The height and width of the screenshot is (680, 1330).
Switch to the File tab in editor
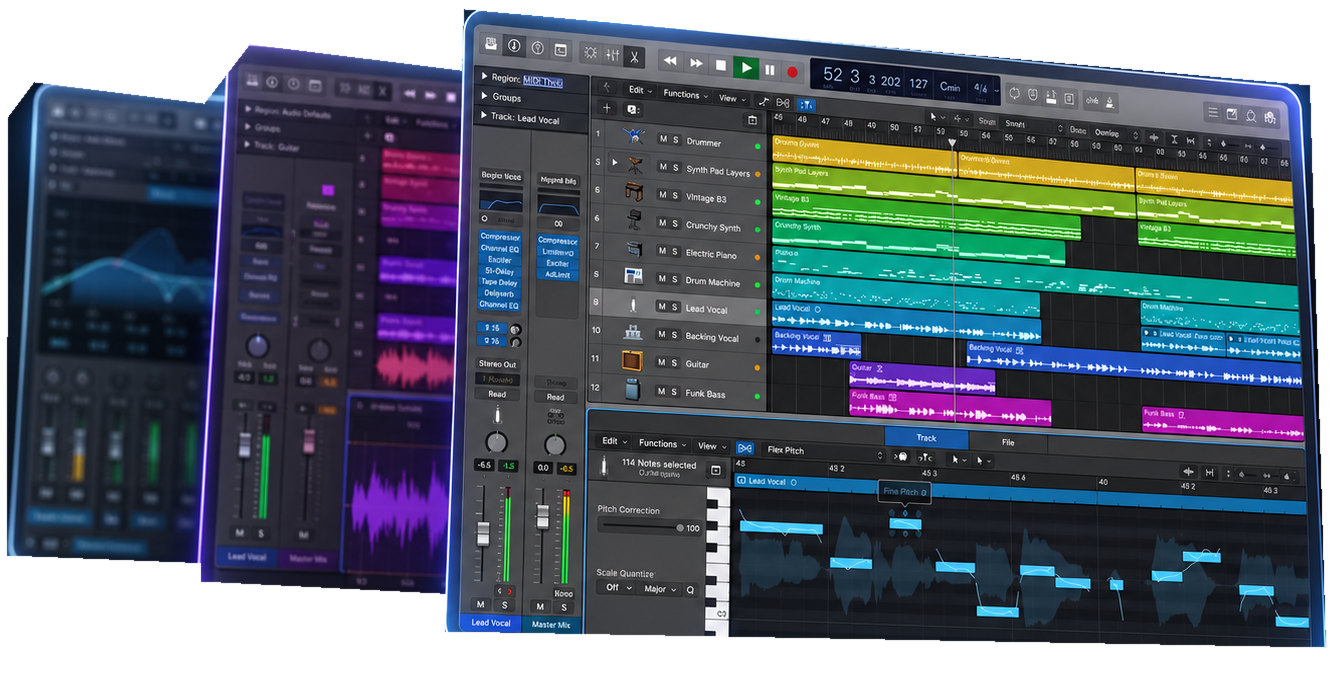point(1008,441)
